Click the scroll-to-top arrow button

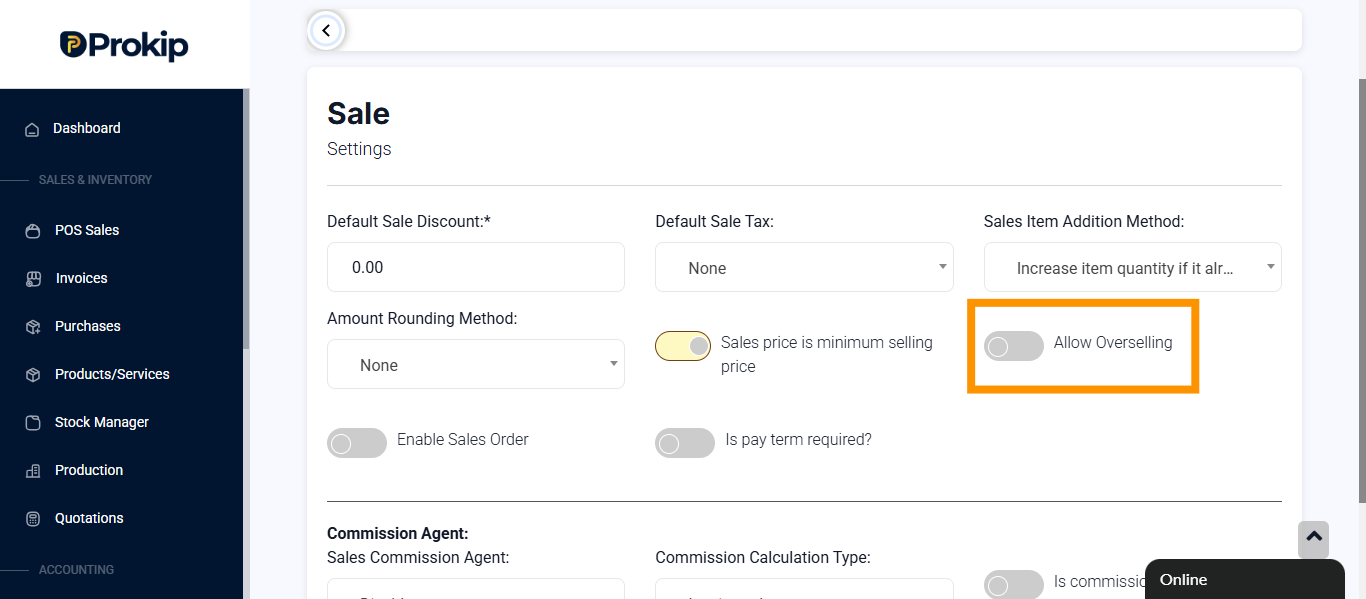click(1314, 540)
